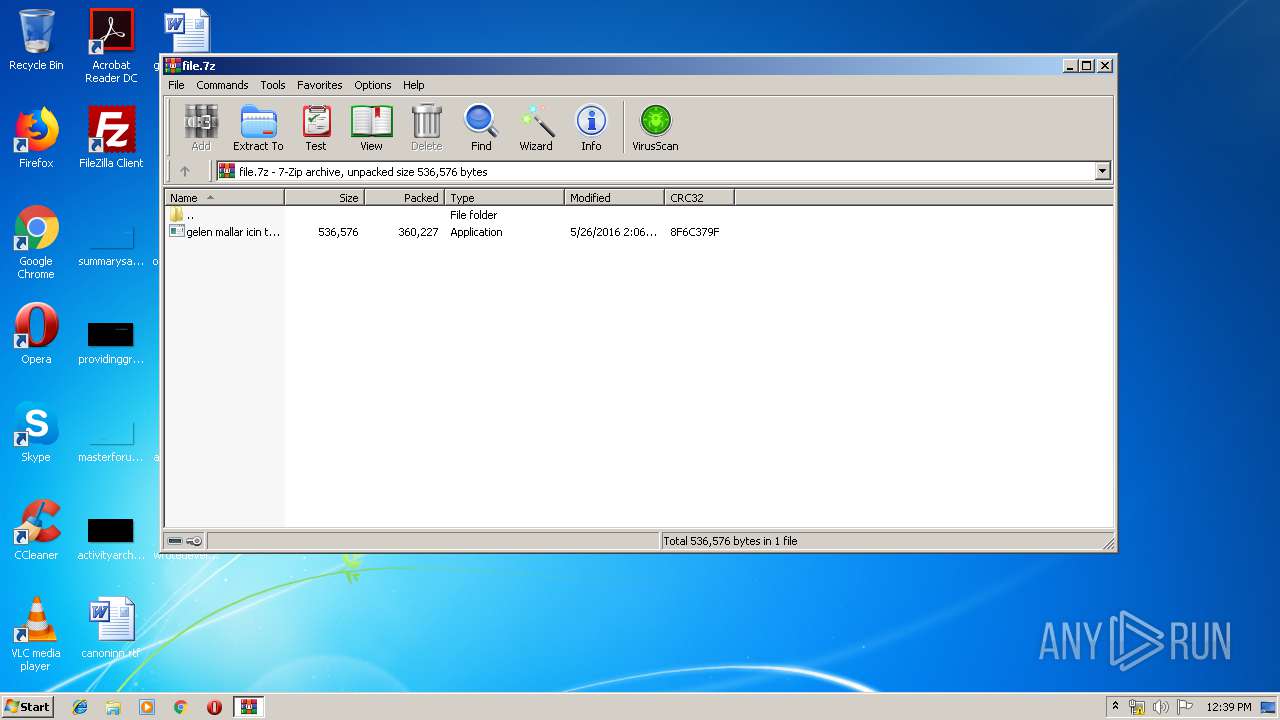The image size is (1280, 720).
Task: Click the Add archive toolbar icon
Action: click(201, 128)
